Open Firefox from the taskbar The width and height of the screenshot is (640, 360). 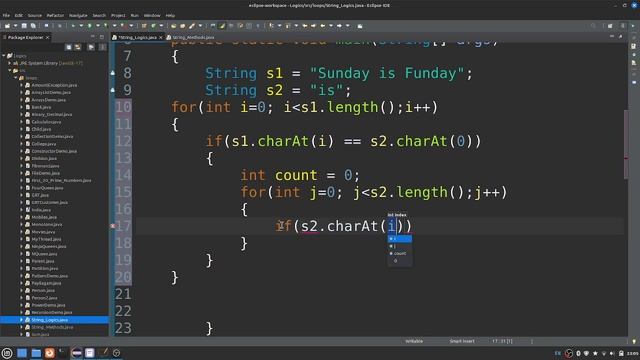(x=50, y=353)
